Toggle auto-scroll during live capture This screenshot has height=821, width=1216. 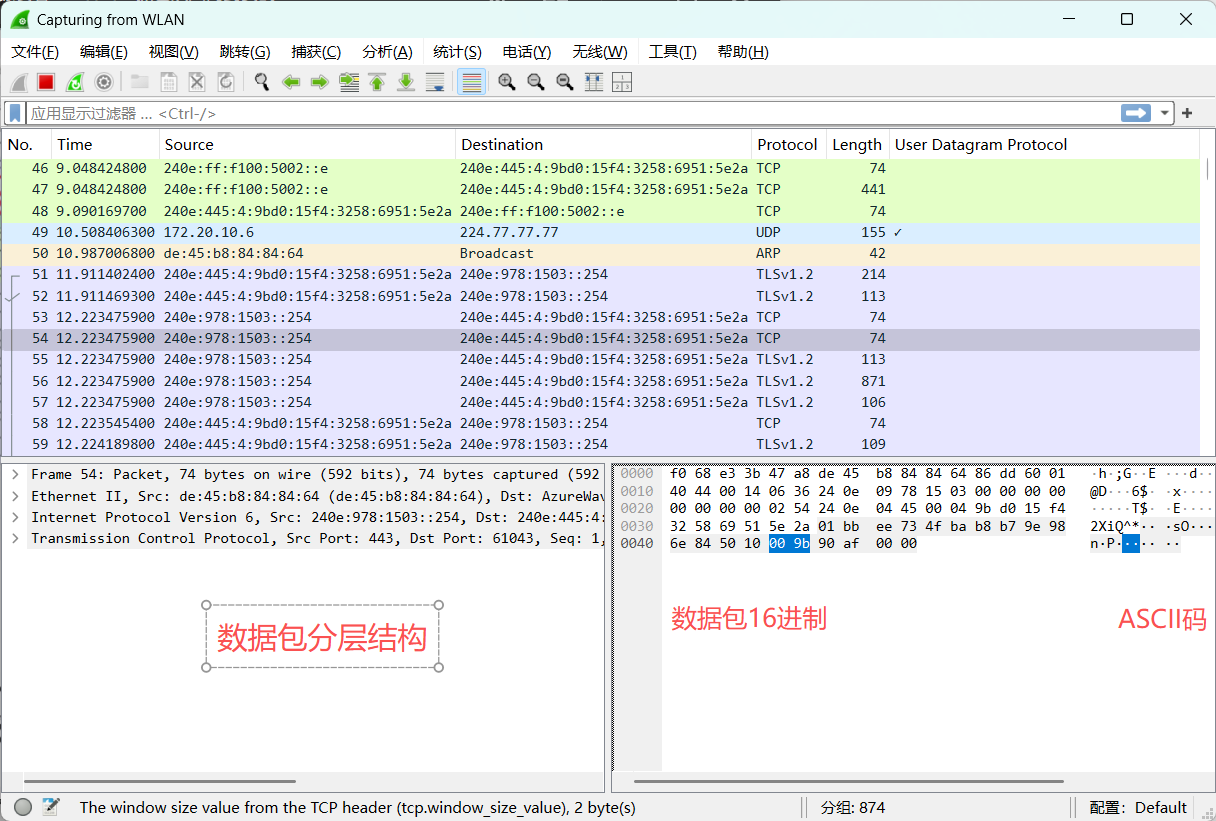435,82
